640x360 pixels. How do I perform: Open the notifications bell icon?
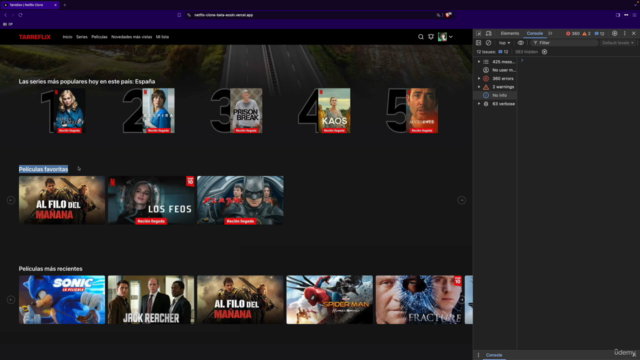(431, 37)
